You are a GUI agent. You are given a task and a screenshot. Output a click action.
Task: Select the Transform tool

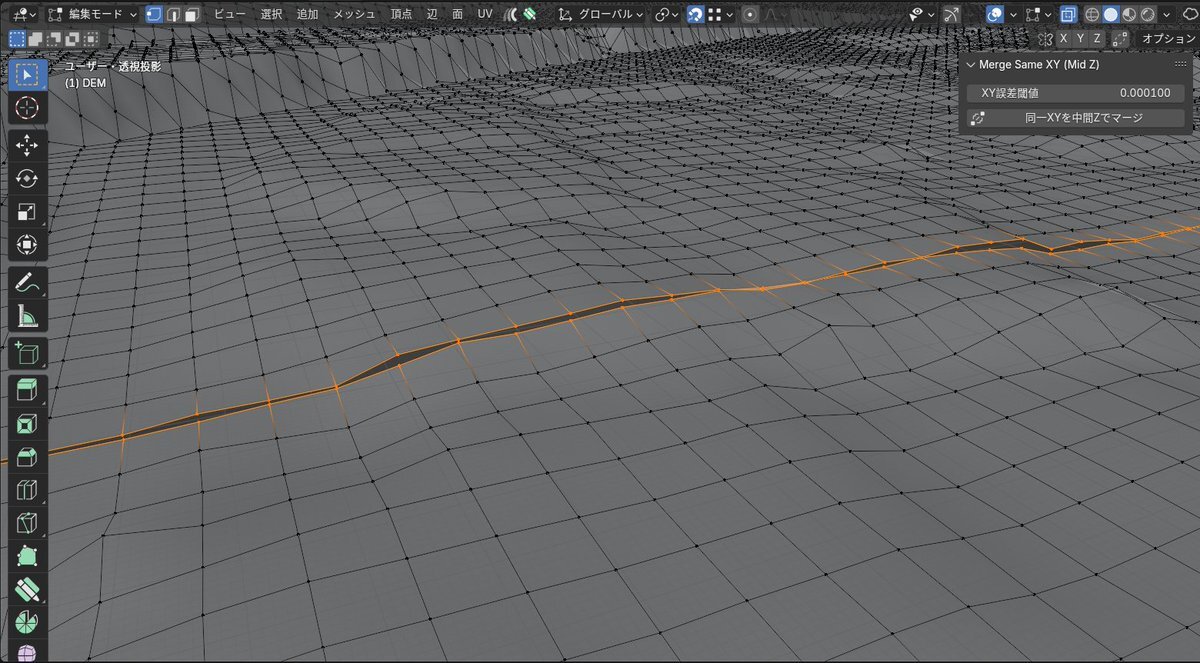click(27, 245)
